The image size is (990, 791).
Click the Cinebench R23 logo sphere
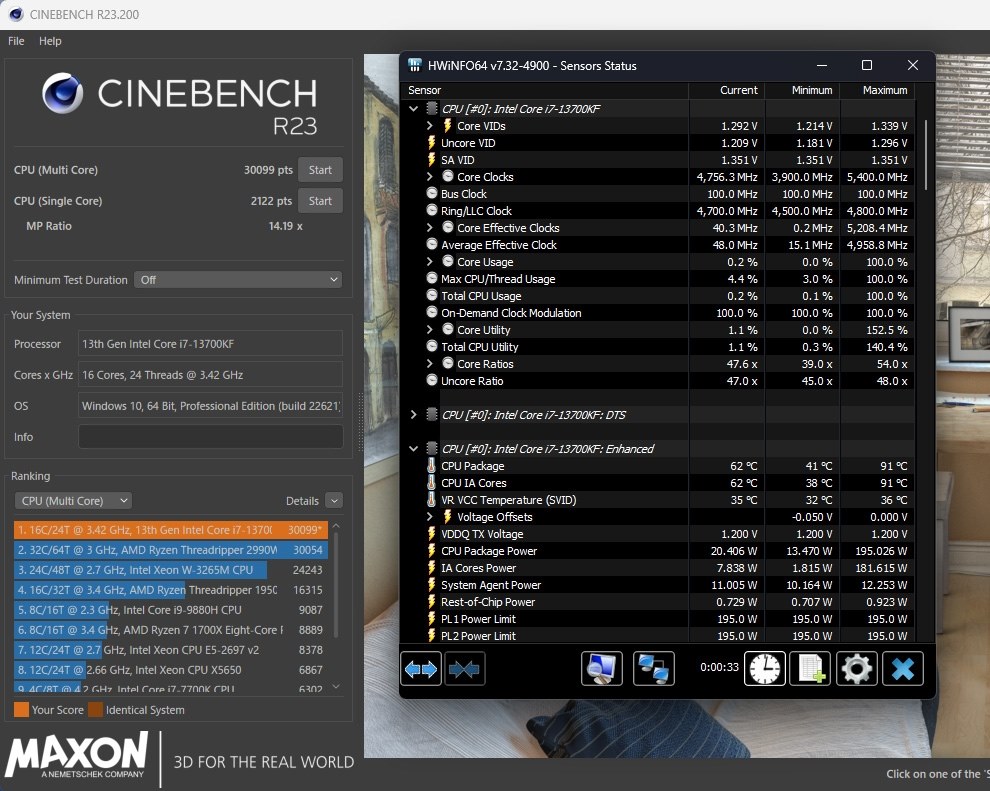pos(63,93)
